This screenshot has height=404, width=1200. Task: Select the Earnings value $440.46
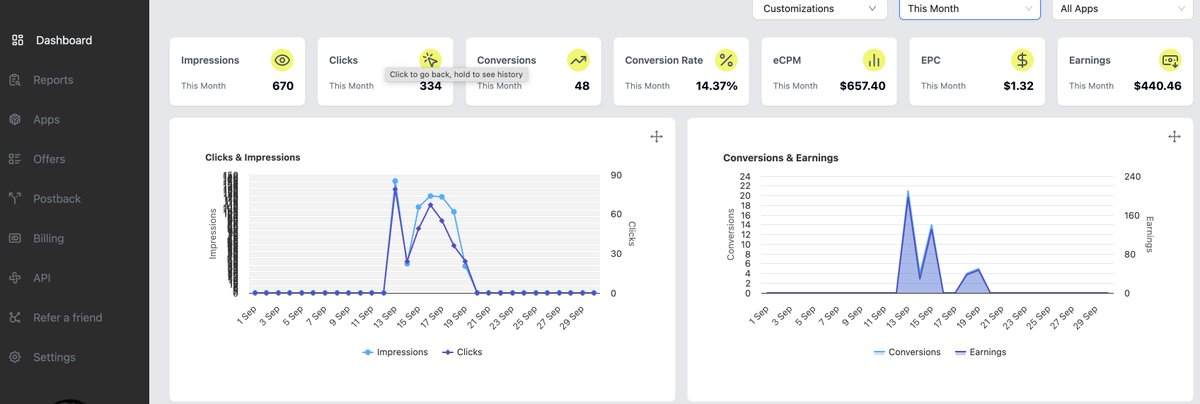(1158, 86)
